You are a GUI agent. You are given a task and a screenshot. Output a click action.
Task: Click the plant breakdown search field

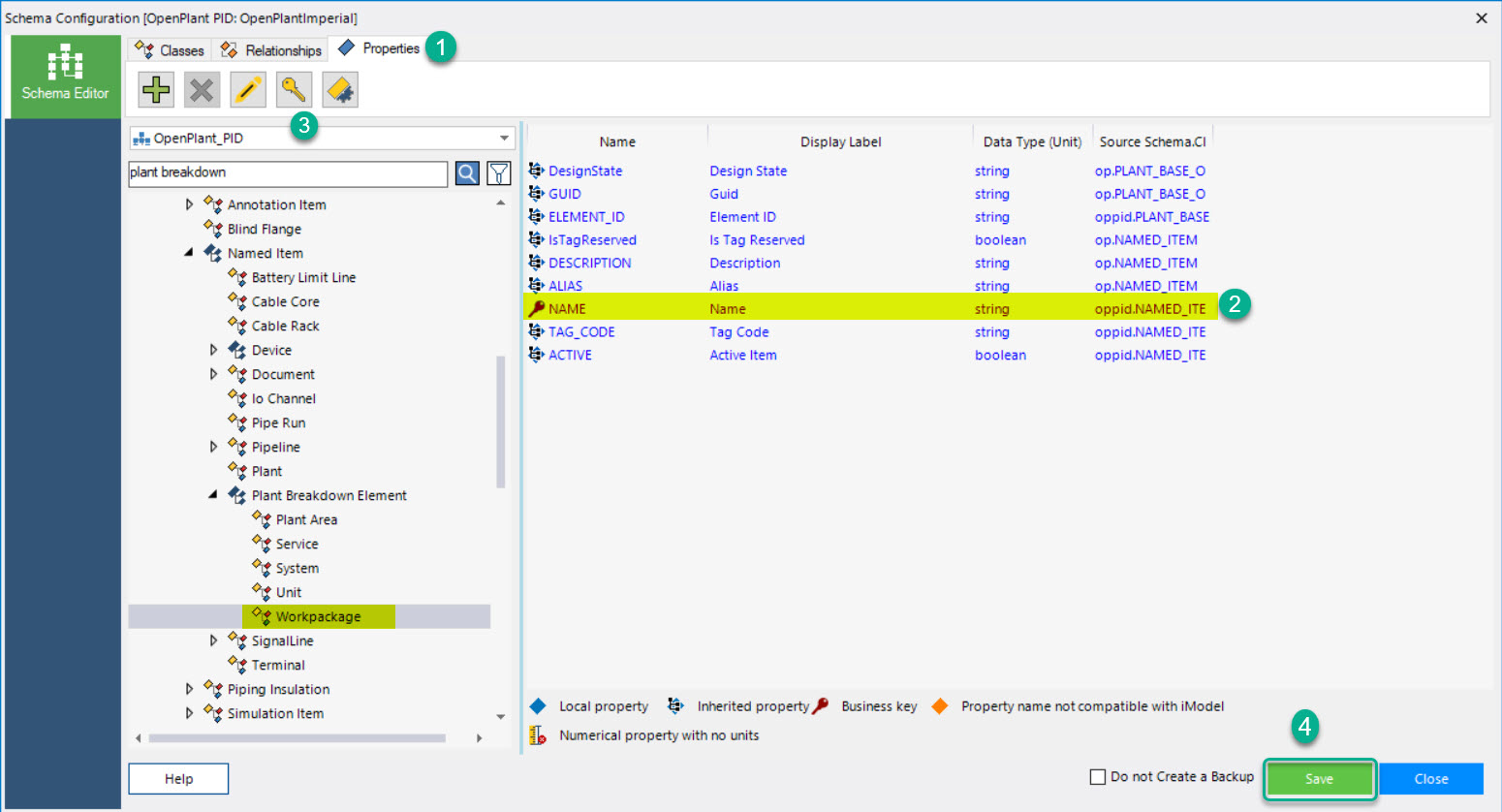(288, 173)
